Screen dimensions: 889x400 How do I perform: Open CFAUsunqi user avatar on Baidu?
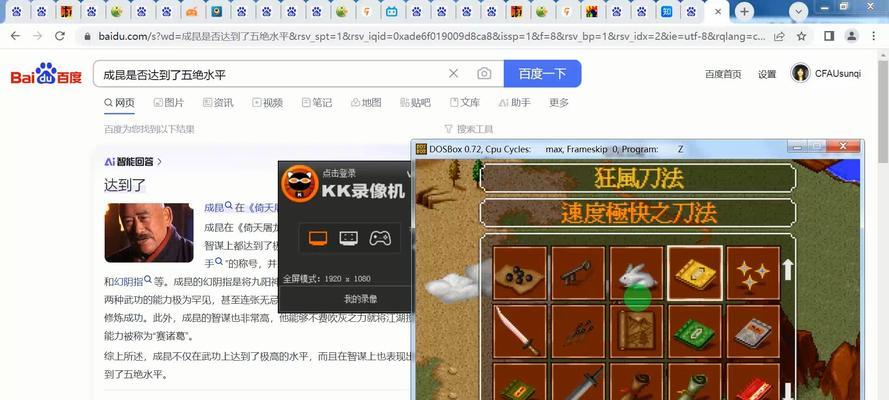click(801, 73)
